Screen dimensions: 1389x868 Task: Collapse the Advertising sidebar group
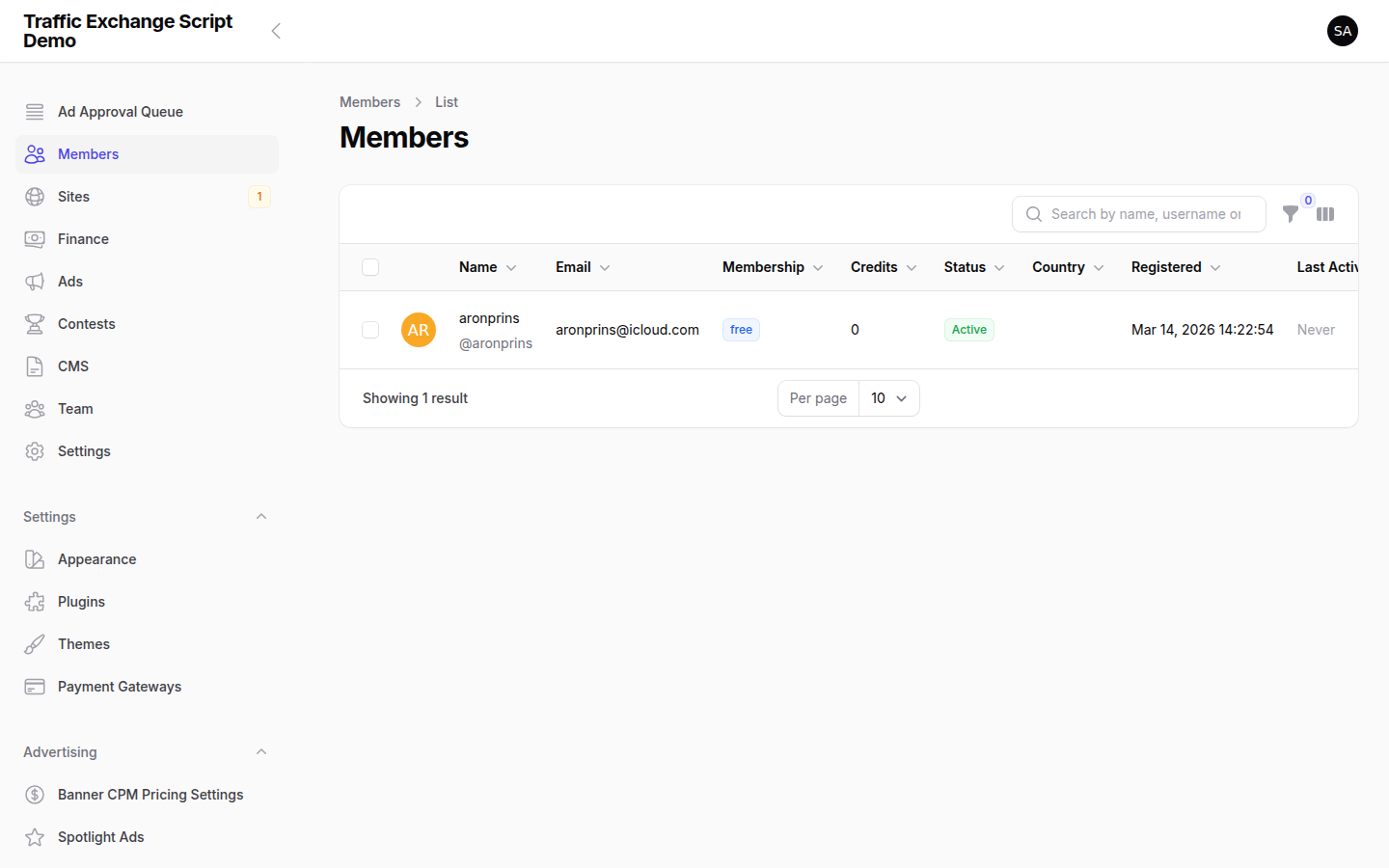261,751
